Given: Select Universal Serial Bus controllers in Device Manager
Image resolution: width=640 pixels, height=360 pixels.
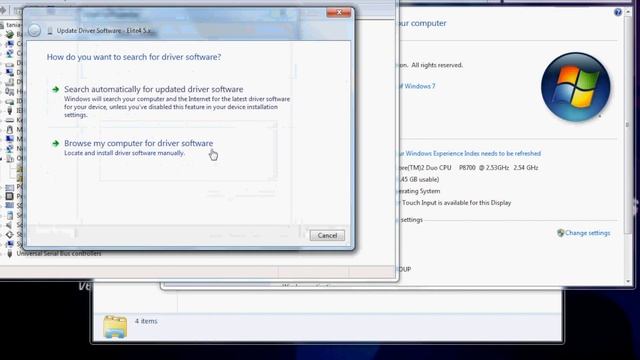Looking at the screenshot, I should [59, 253].
